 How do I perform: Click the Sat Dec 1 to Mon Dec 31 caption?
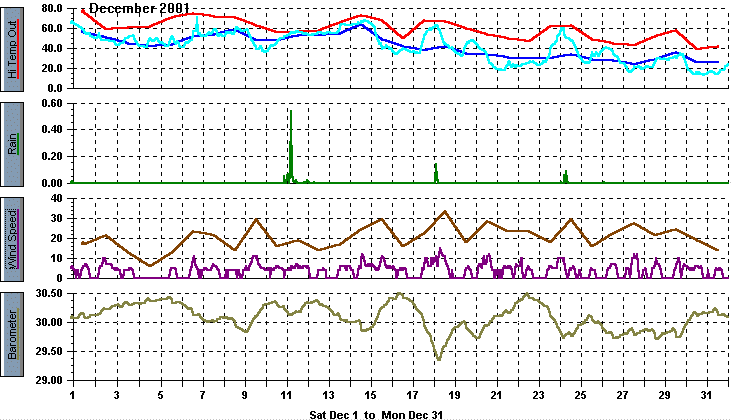tap(375, 412)
